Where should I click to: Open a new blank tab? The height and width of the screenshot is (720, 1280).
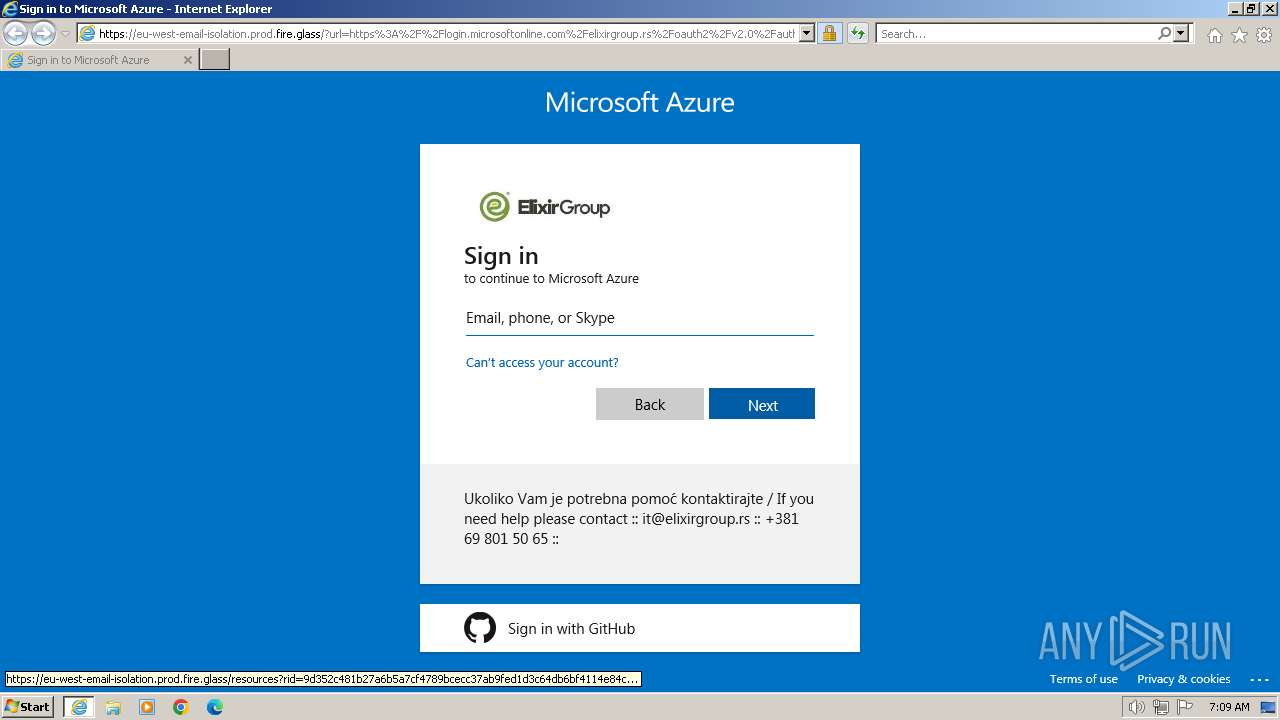[x=215, y=60]
